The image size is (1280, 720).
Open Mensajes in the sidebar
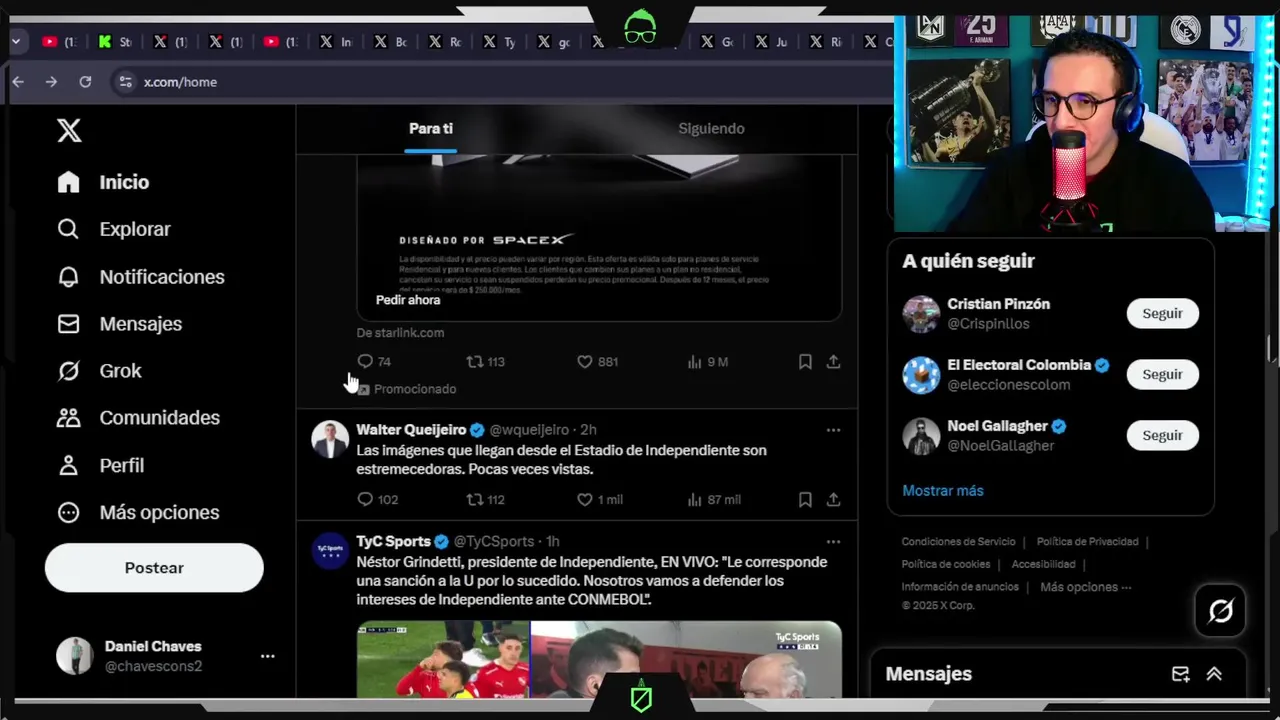(120, 324)
